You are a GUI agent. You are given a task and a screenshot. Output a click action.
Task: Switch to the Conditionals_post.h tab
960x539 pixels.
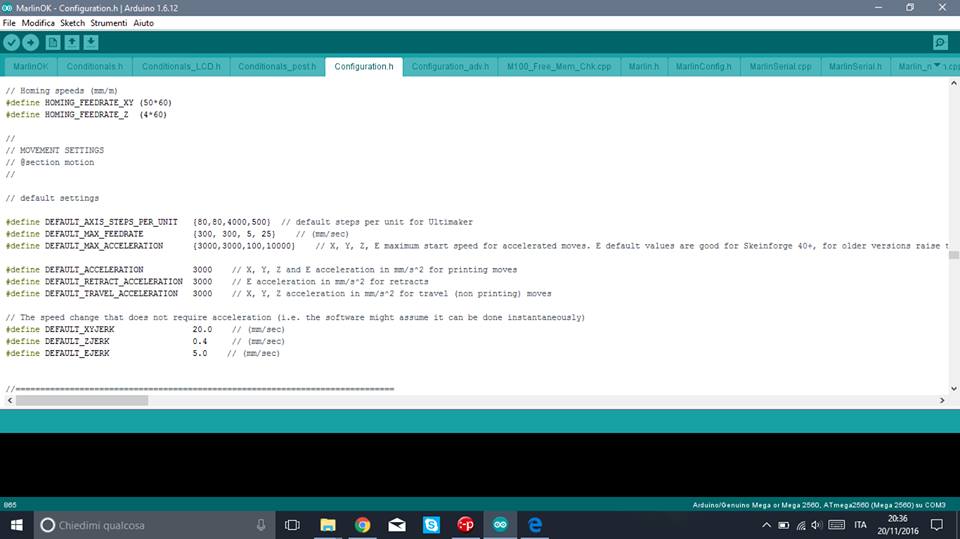click(277, 66)
